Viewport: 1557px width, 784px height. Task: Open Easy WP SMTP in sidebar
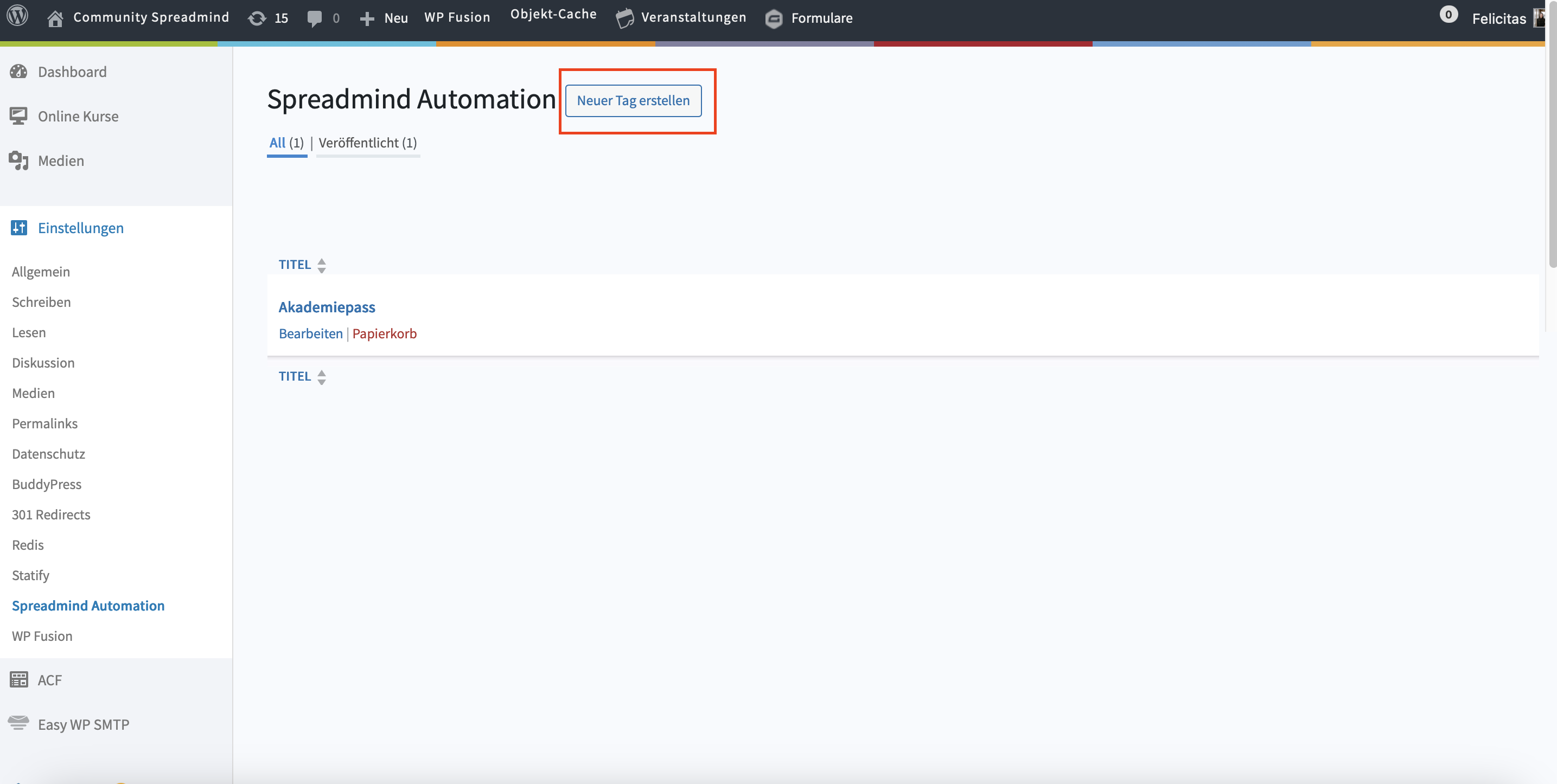(84, 724)
